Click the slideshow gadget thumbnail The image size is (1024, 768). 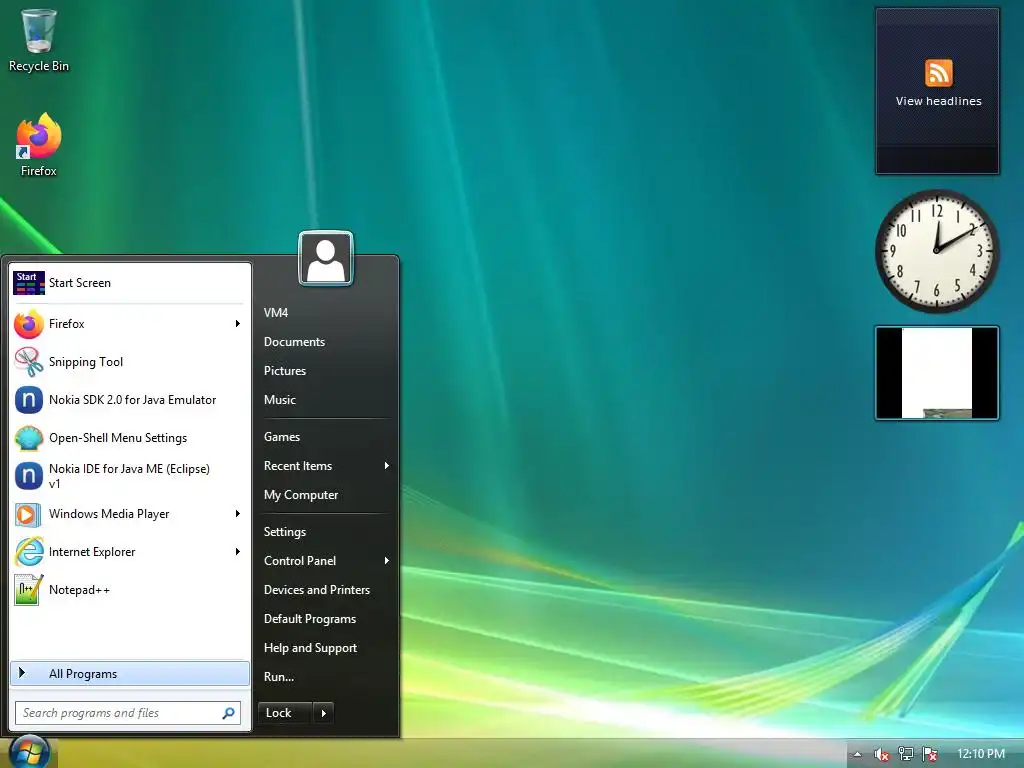[x=937, y=373]
